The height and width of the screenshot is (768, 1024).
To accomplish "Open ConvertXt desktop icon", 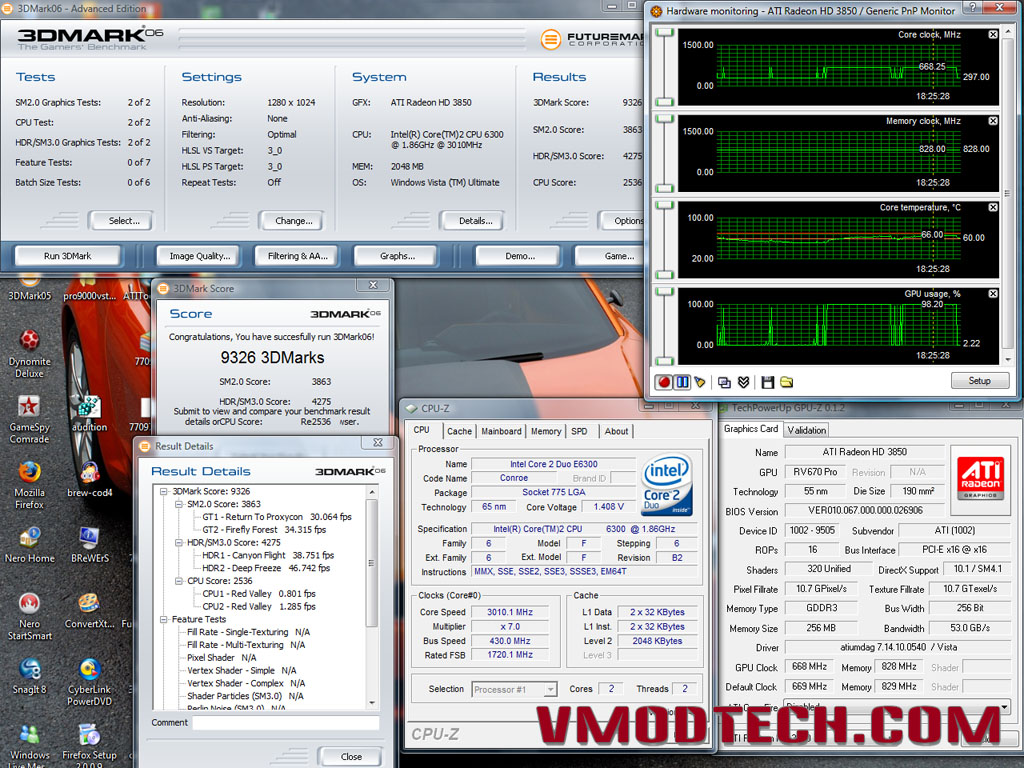I will [x=89, y=610].
